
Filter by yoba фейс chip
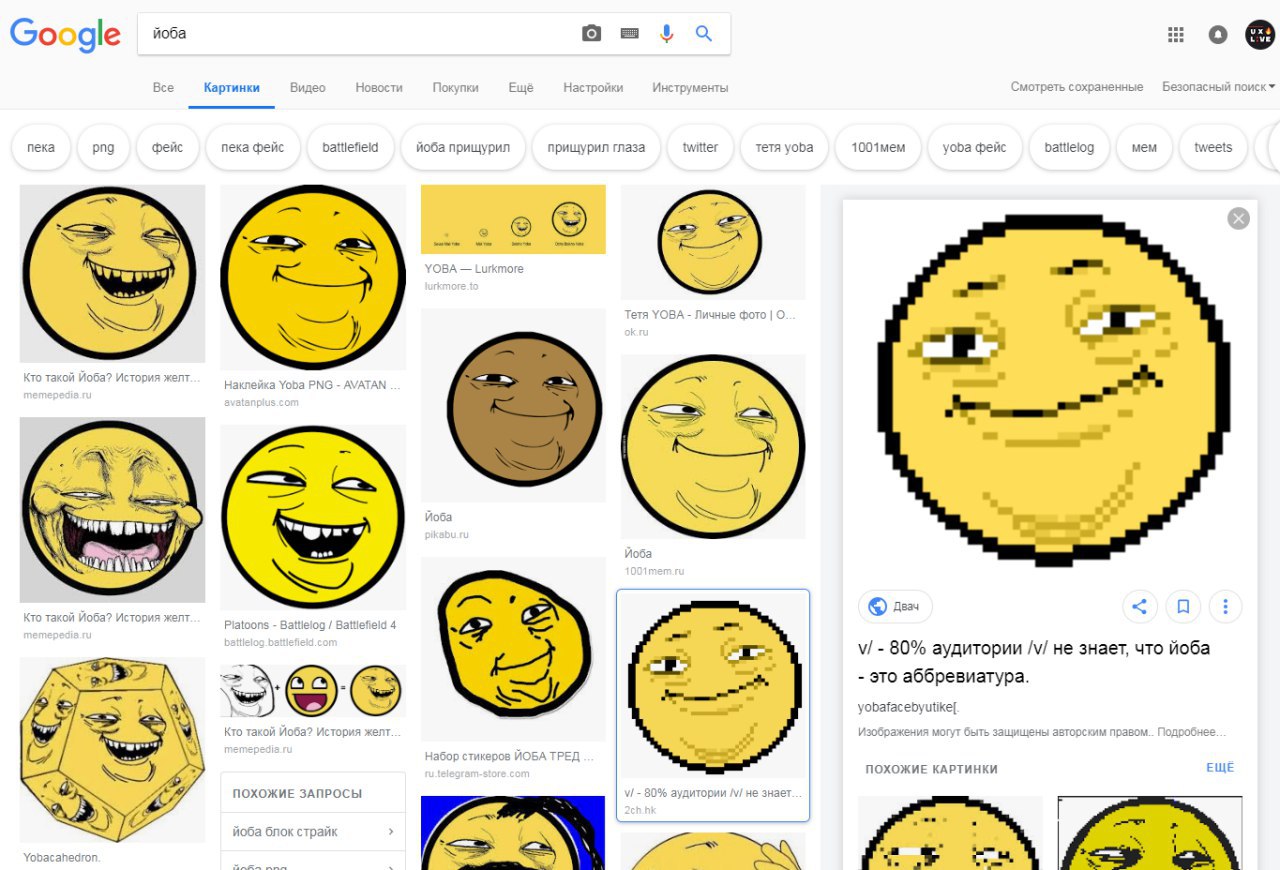click(975, 147)
